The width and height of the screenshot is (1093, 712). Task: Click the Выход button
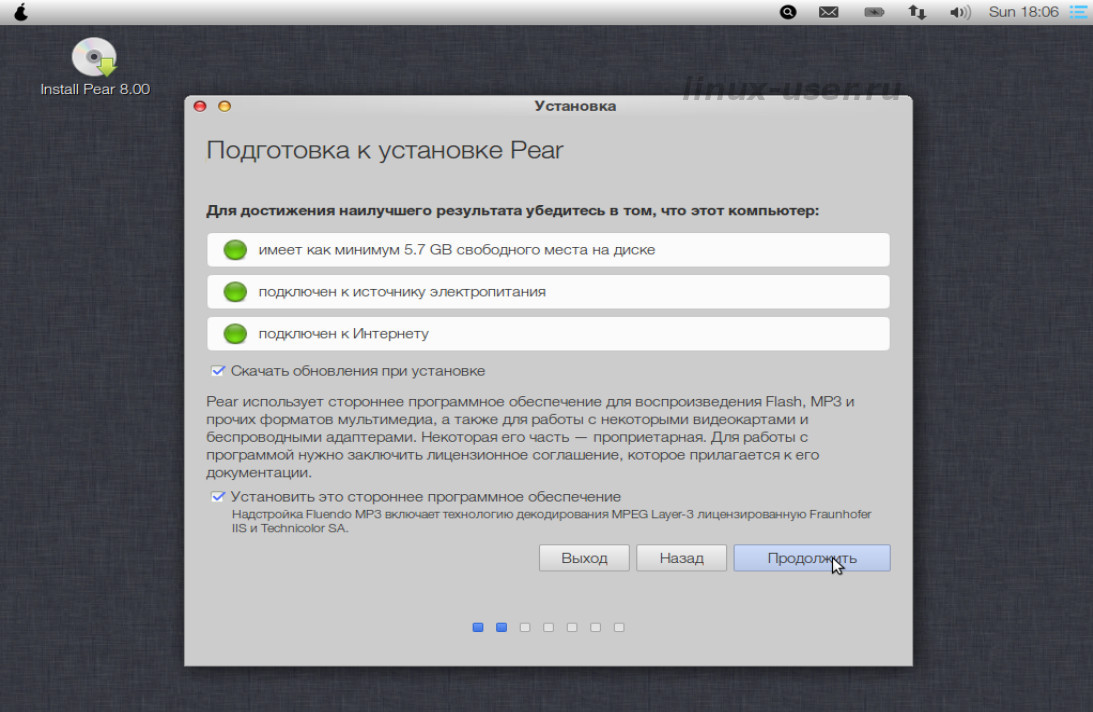coord(584,558)
